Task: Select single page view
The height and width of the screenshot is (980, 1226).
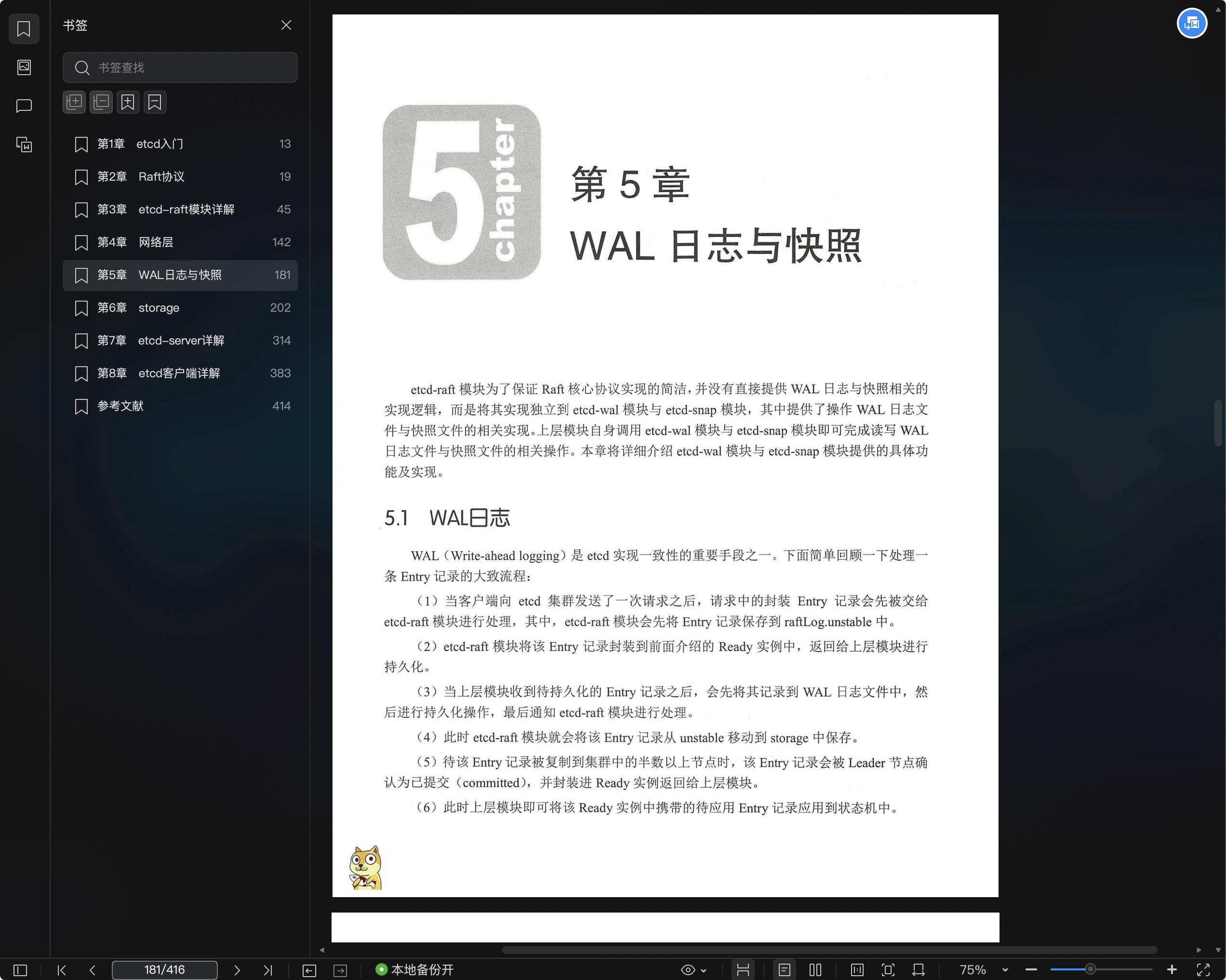Action: [784, 970]
